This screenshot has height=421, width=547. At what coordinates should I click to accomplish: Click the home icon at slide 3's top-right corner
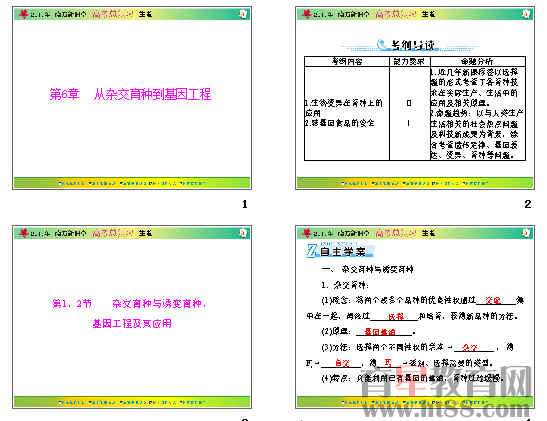click(x=243, y=233)
